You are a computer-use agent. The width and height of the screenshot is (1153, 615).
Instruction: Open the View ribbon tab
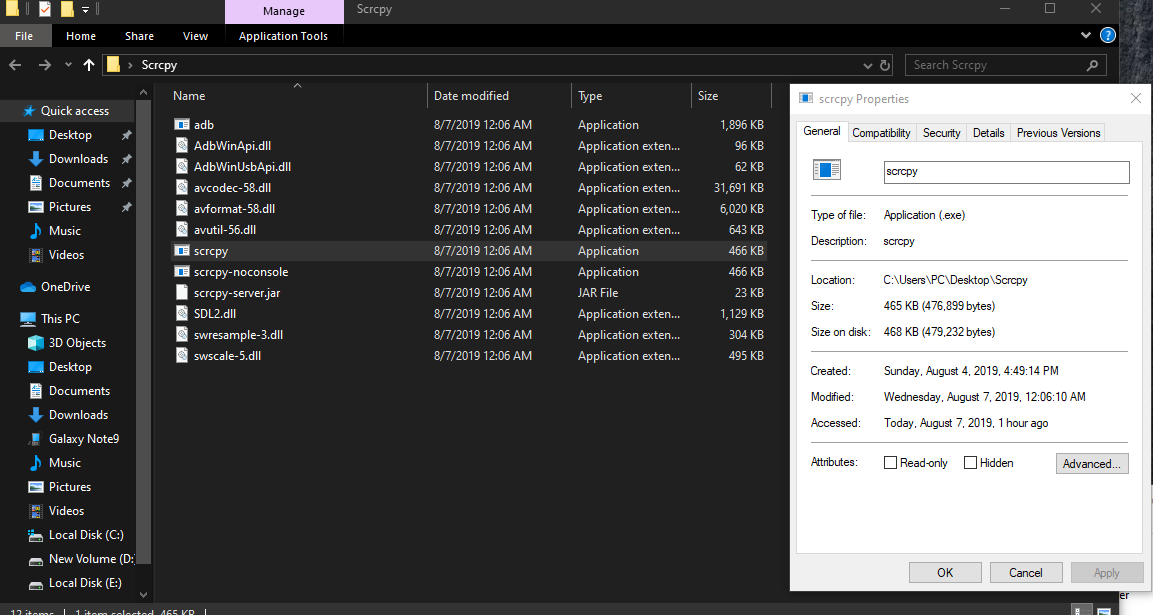click(195, 35)
